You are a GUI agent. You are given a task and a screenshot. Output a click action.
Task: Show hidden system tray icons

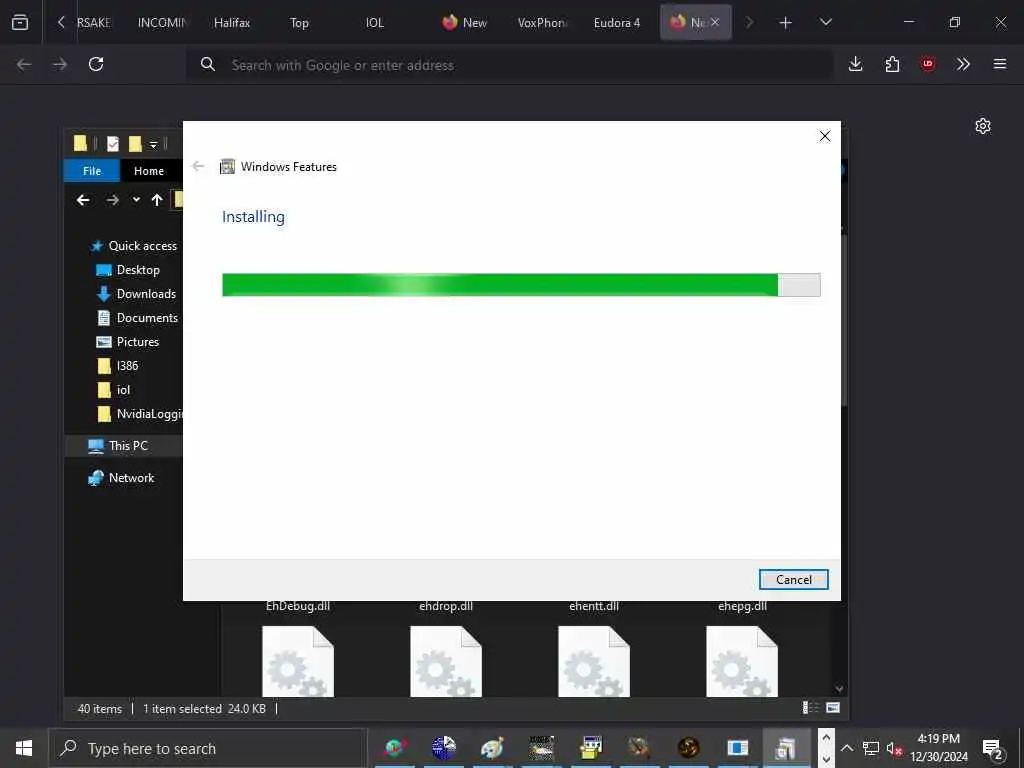coord(846,748)
